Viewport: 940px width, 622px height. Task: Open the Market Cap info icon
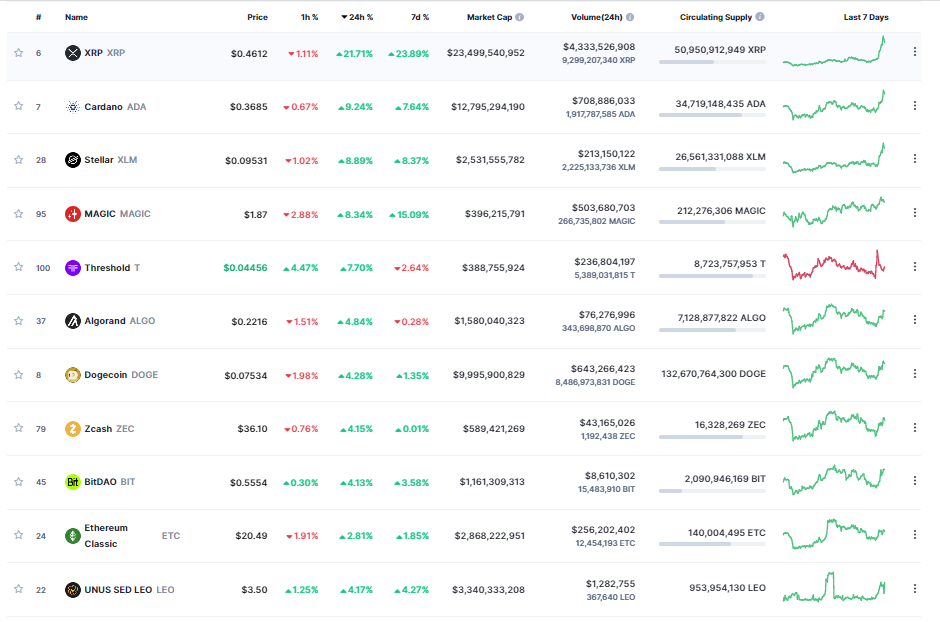(x=520, y=17)
